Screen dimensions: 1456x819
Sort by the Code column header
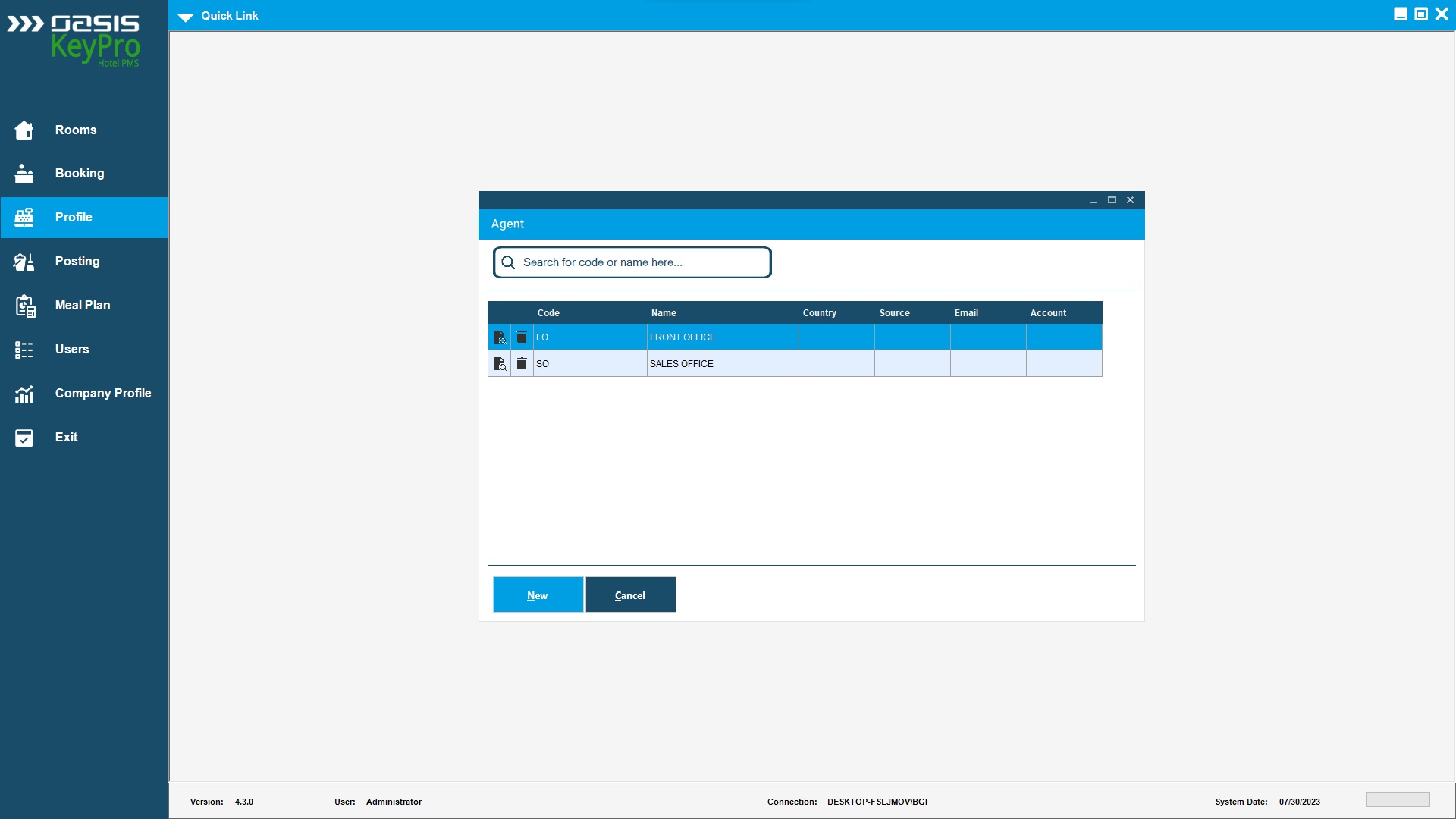click(548, 313)
